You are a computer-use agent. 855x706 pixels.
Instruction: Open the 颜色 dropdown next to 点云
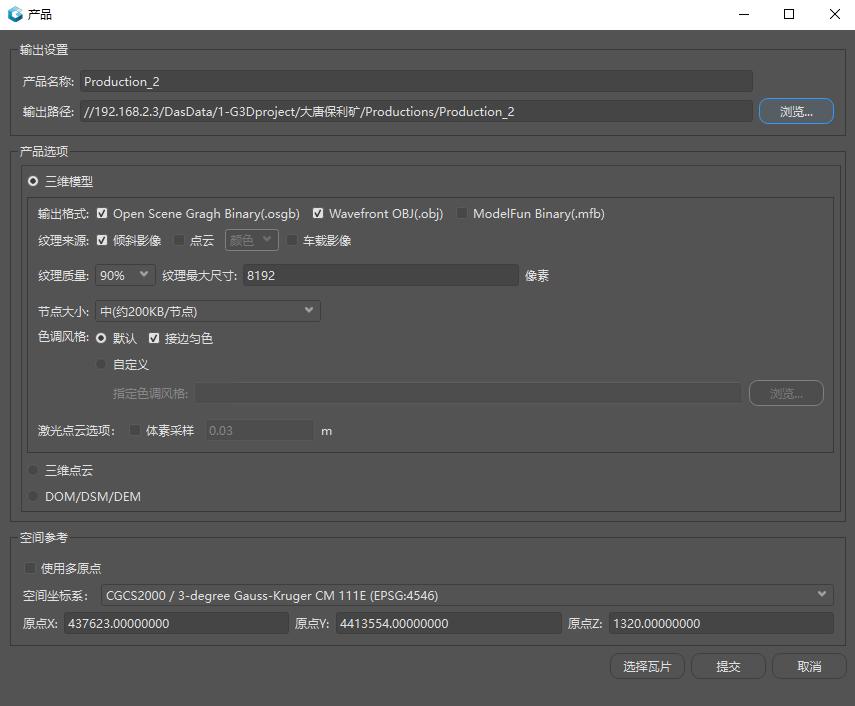(x=251, y=240)
